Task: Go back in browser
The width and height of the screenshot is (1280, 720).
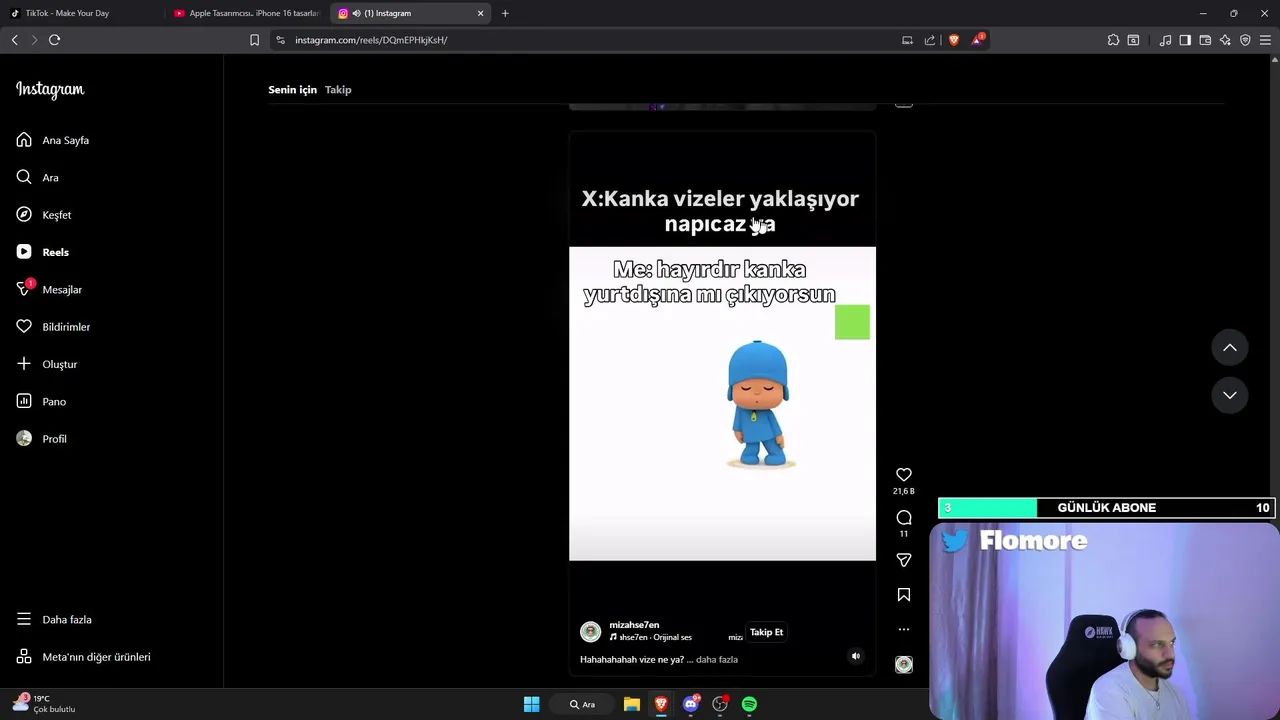Action: click(x=15, y=40)
